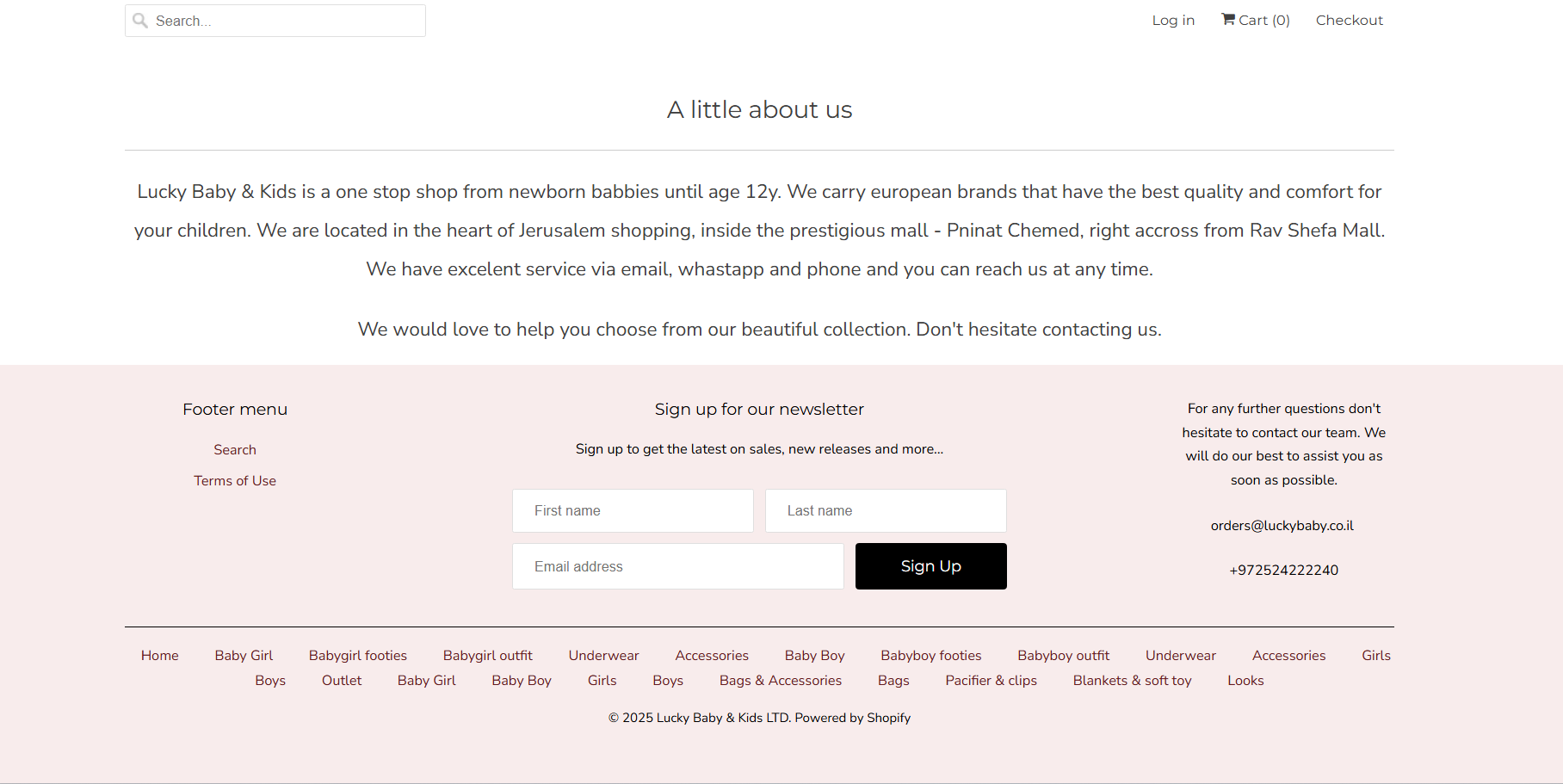Open Terms of Use footer link
This screenshot has height=784, width=1563.
(235, 481)
